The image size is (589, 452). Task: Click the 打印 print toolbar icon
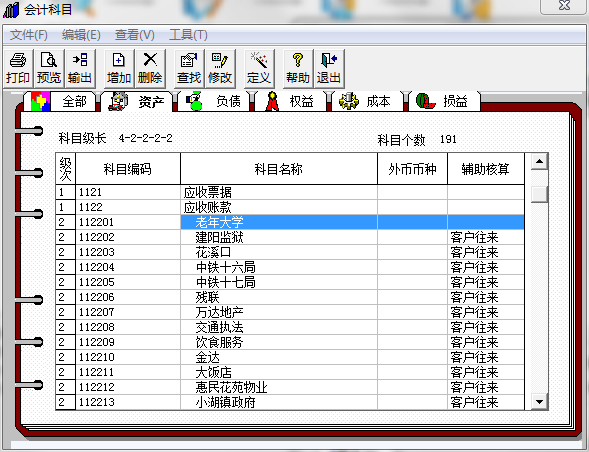pyautogui.click(x=18, y=68)
